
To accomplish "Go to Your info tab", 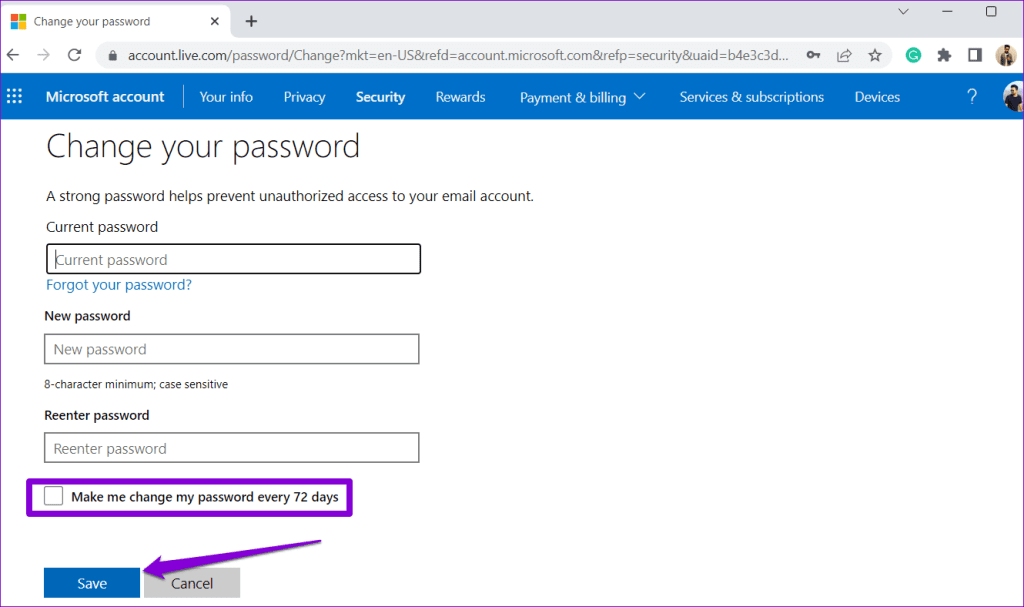I will pyautogui.click(x=226, y=97).
